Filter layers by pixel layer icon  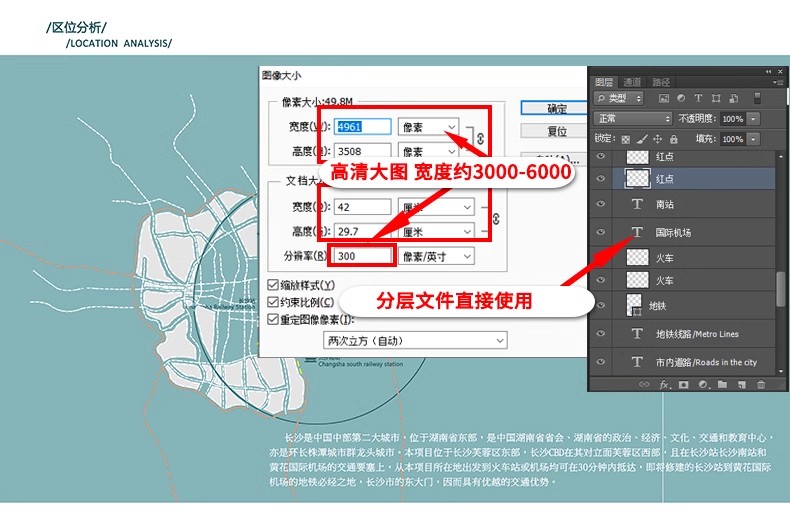[664, 98]
